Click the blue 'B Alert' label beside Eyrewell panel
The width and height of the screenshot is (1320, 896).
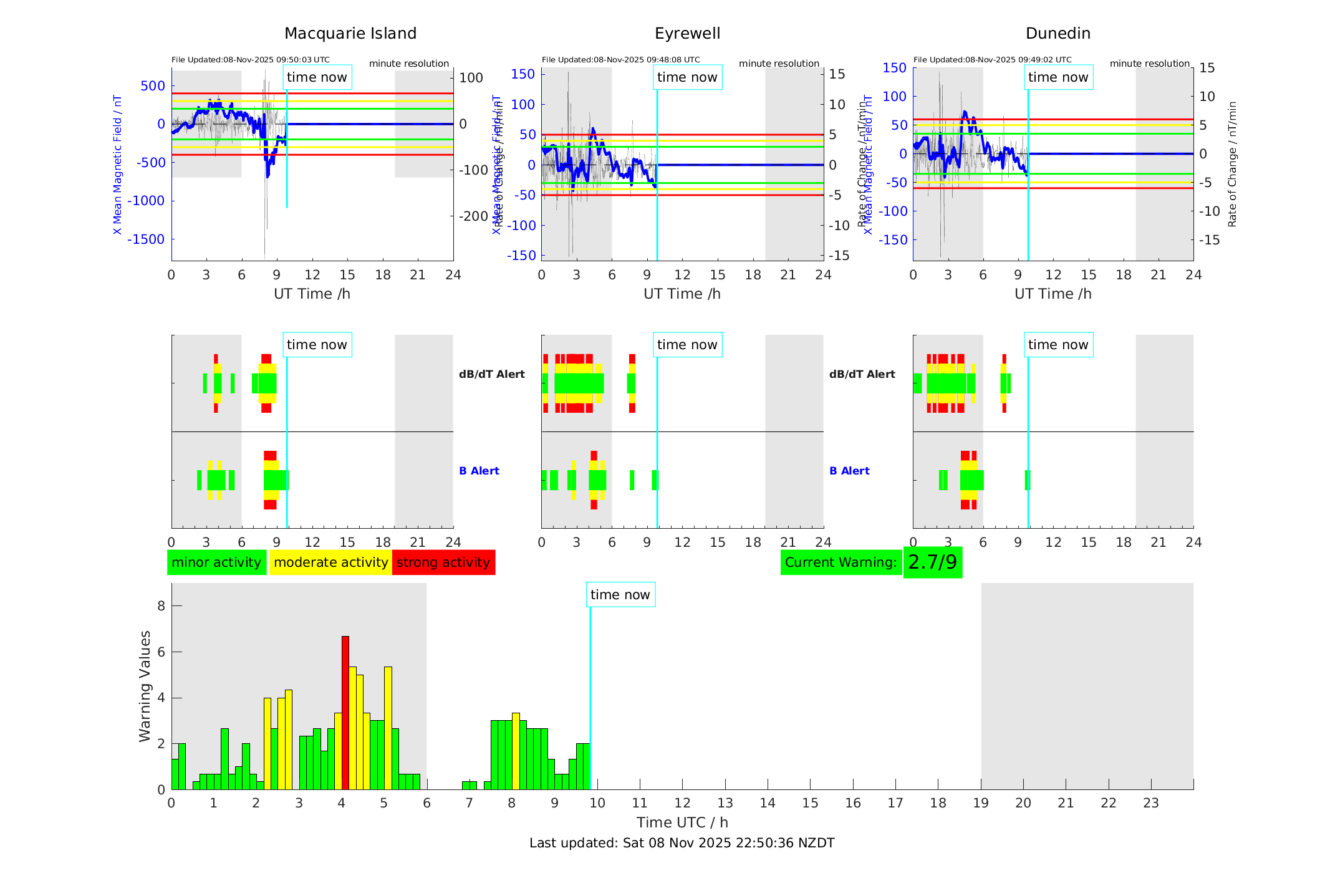point(849,471)
